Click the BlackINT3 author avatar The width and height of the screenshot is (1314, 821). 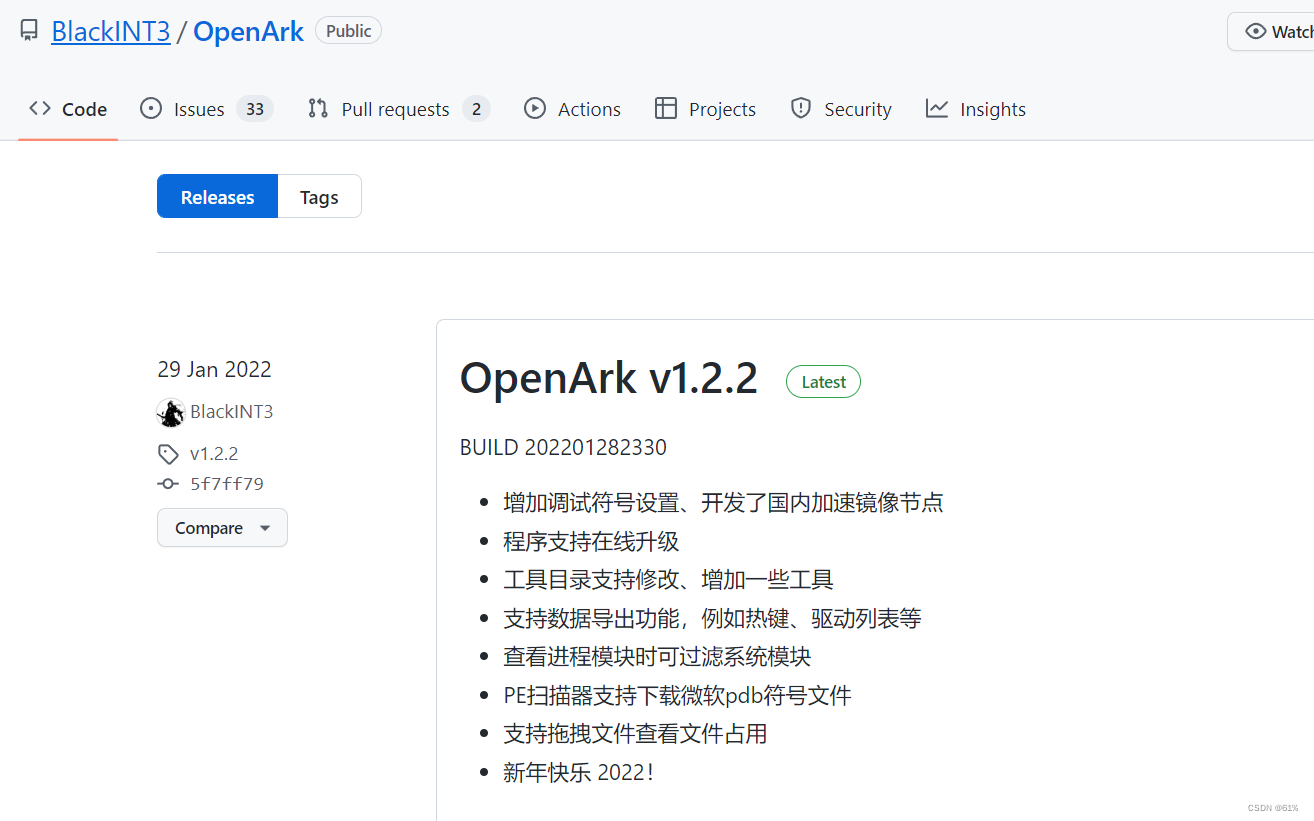click(x=171, y=412)
